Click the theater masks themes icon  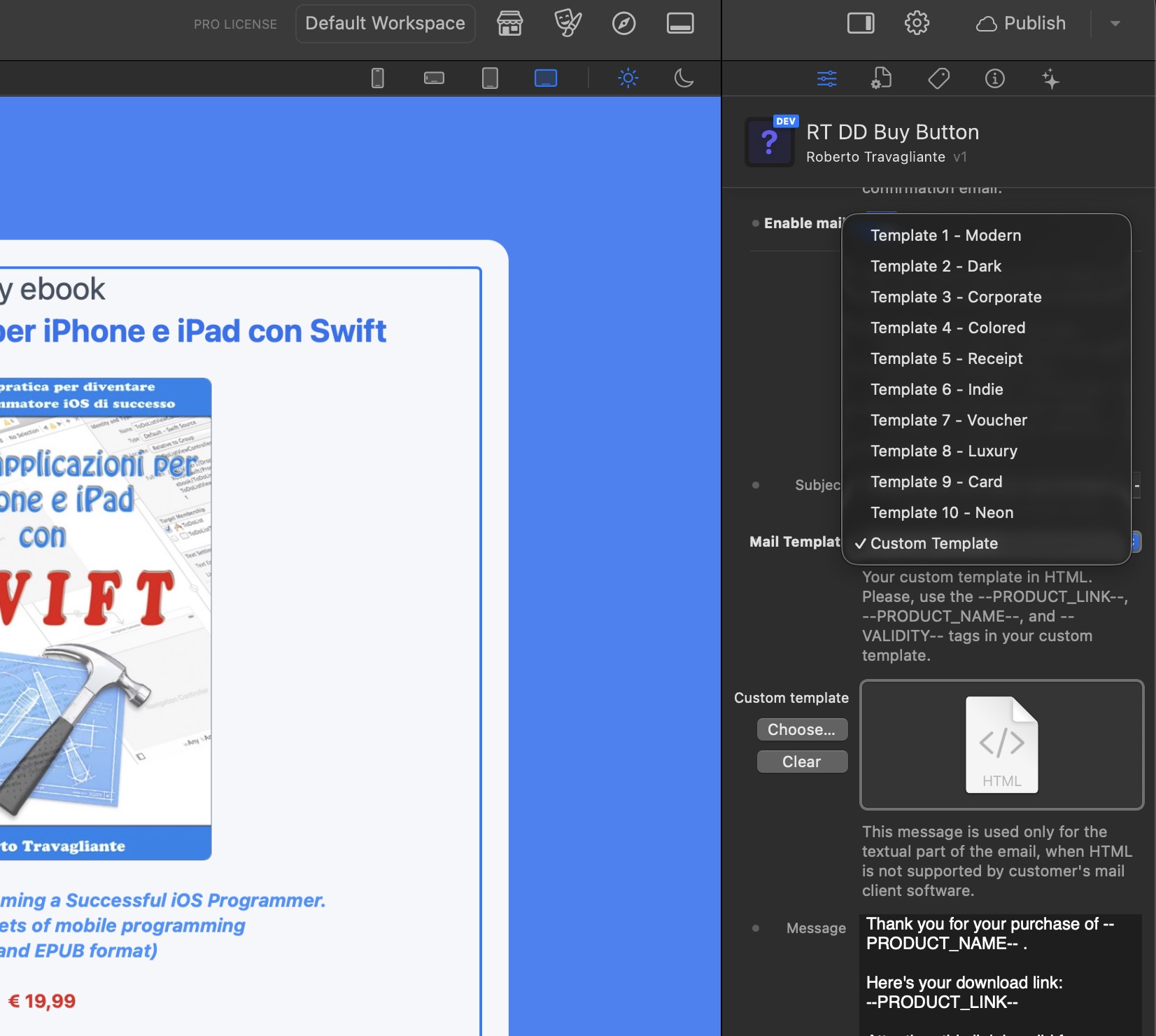[568, 24]
